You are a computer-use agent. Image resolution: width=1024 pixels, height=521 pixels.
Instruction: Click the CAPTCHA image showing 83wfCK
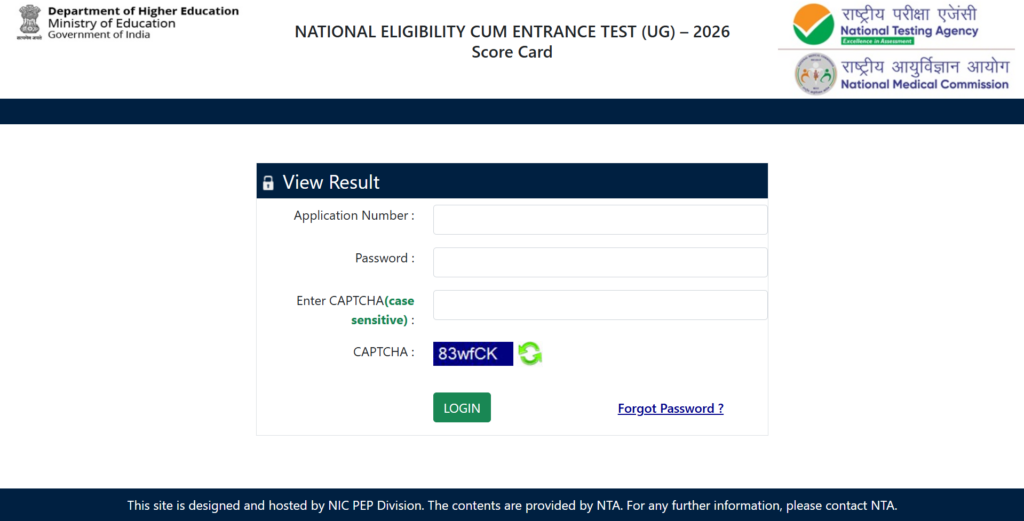tap(473, 354)
